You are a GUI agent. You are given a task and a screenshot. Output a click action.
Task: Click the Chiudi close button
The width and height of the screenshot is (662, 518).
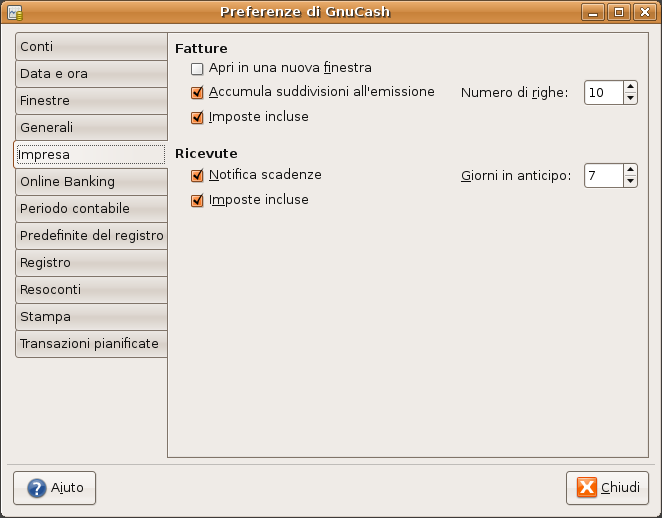(x=607, y=488)
